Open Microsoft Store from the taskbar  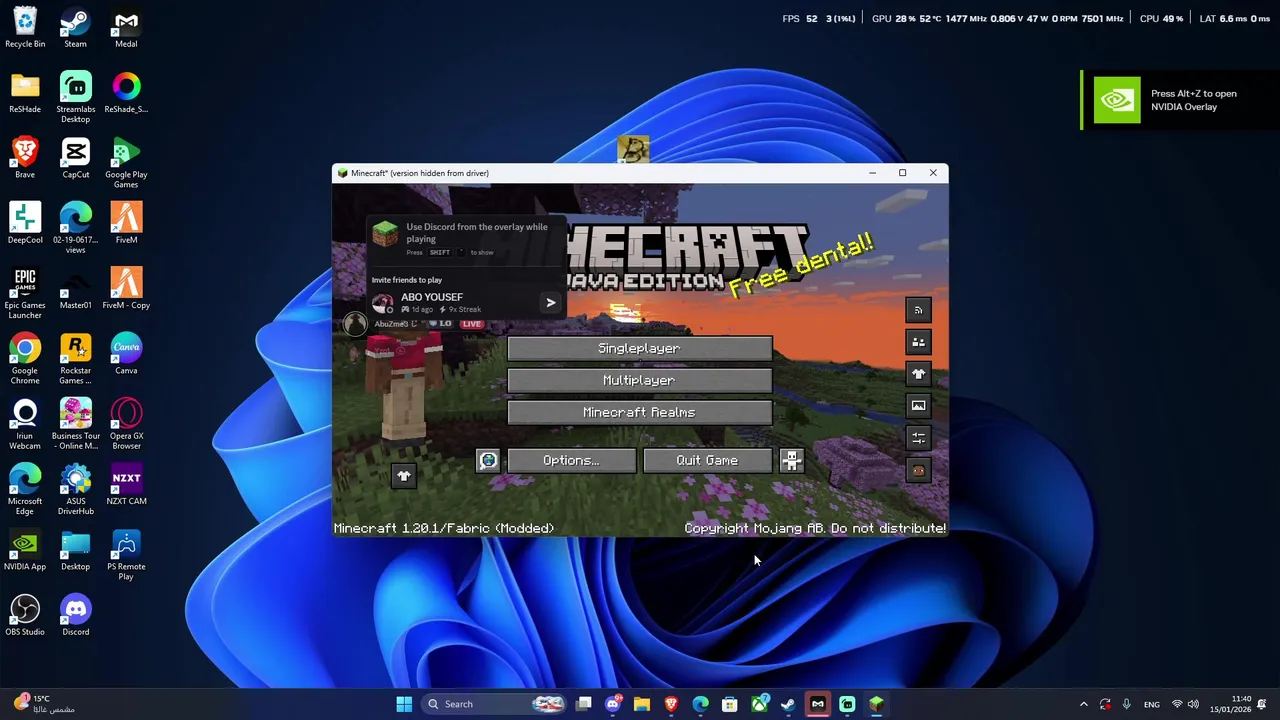coord(730,704)
